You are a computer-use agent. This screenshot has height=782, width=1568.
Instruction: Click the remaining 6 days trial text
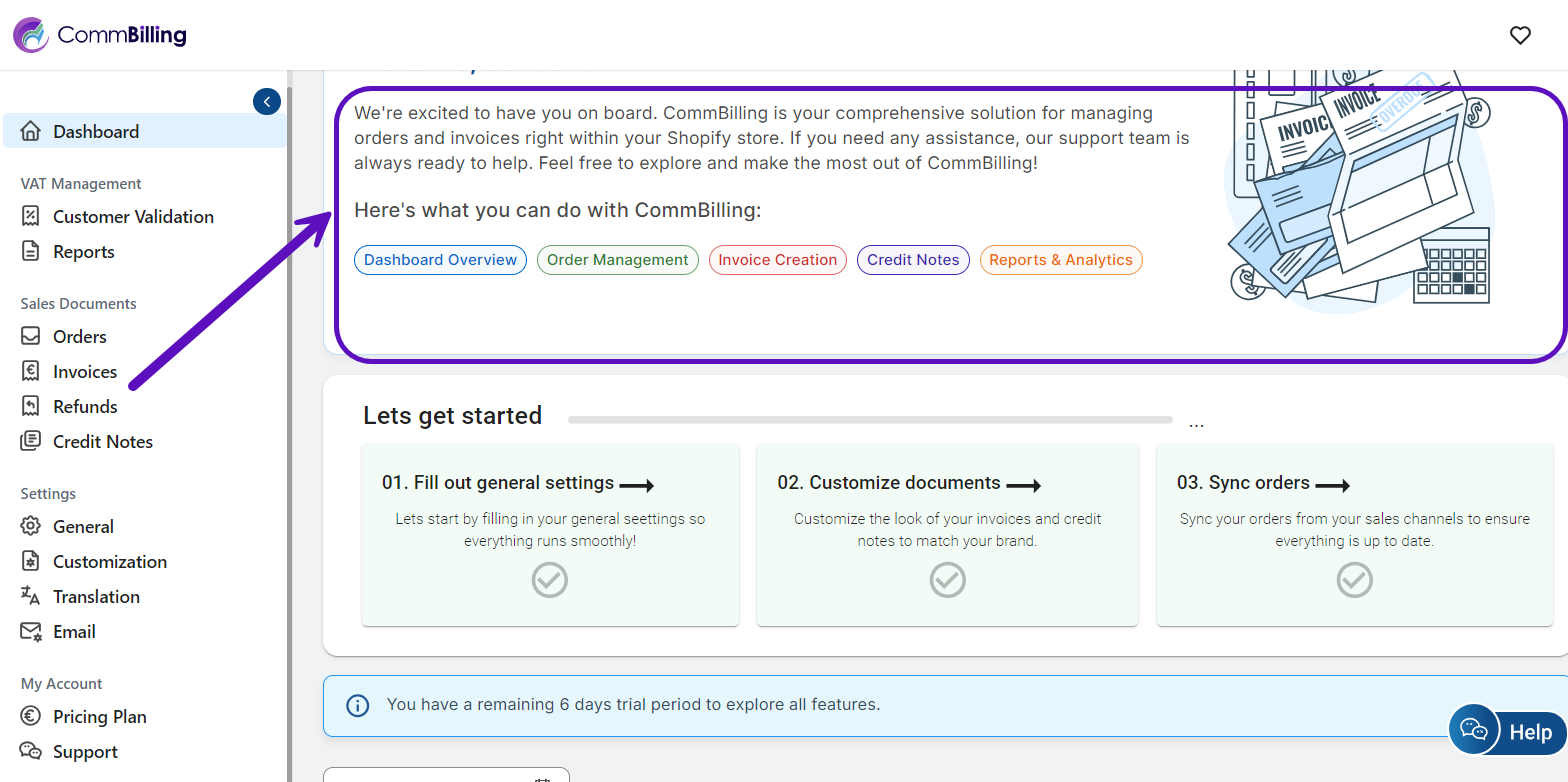[x=633, y=704]
